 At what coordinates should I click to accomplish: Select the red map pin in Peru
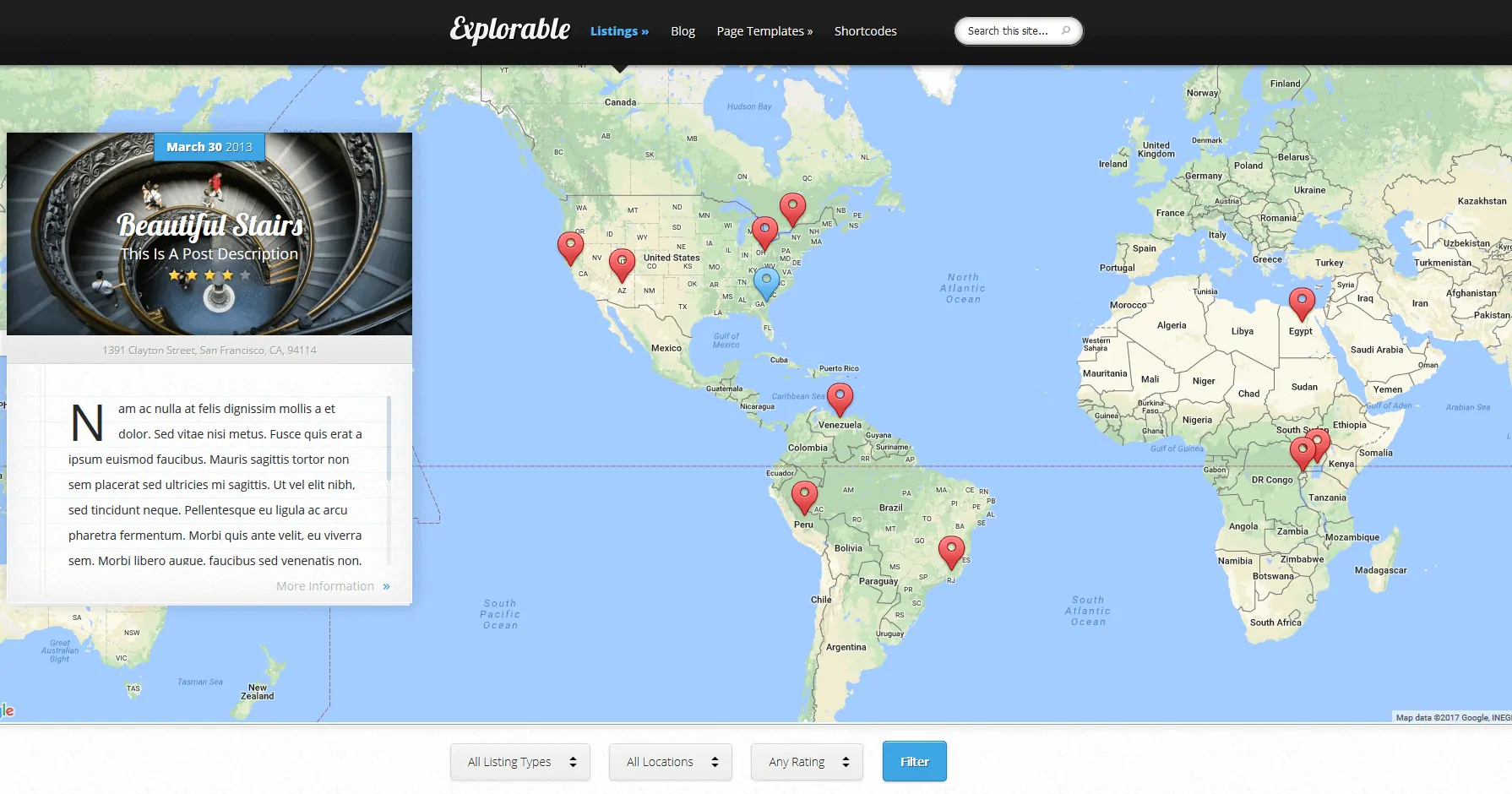[804, 498]
